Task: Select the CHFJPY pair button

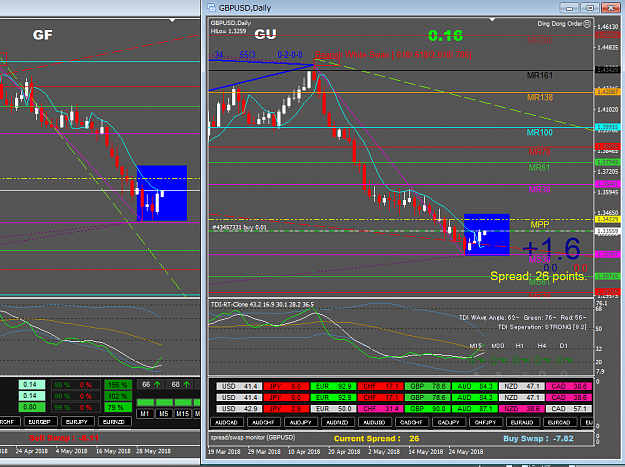Action: point(485,422)
